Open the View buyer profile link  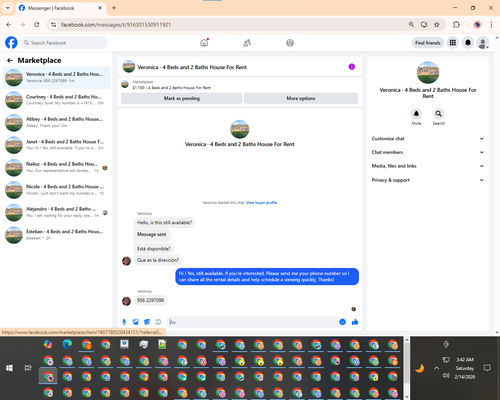pyautogui.click(x=261, y=202)
